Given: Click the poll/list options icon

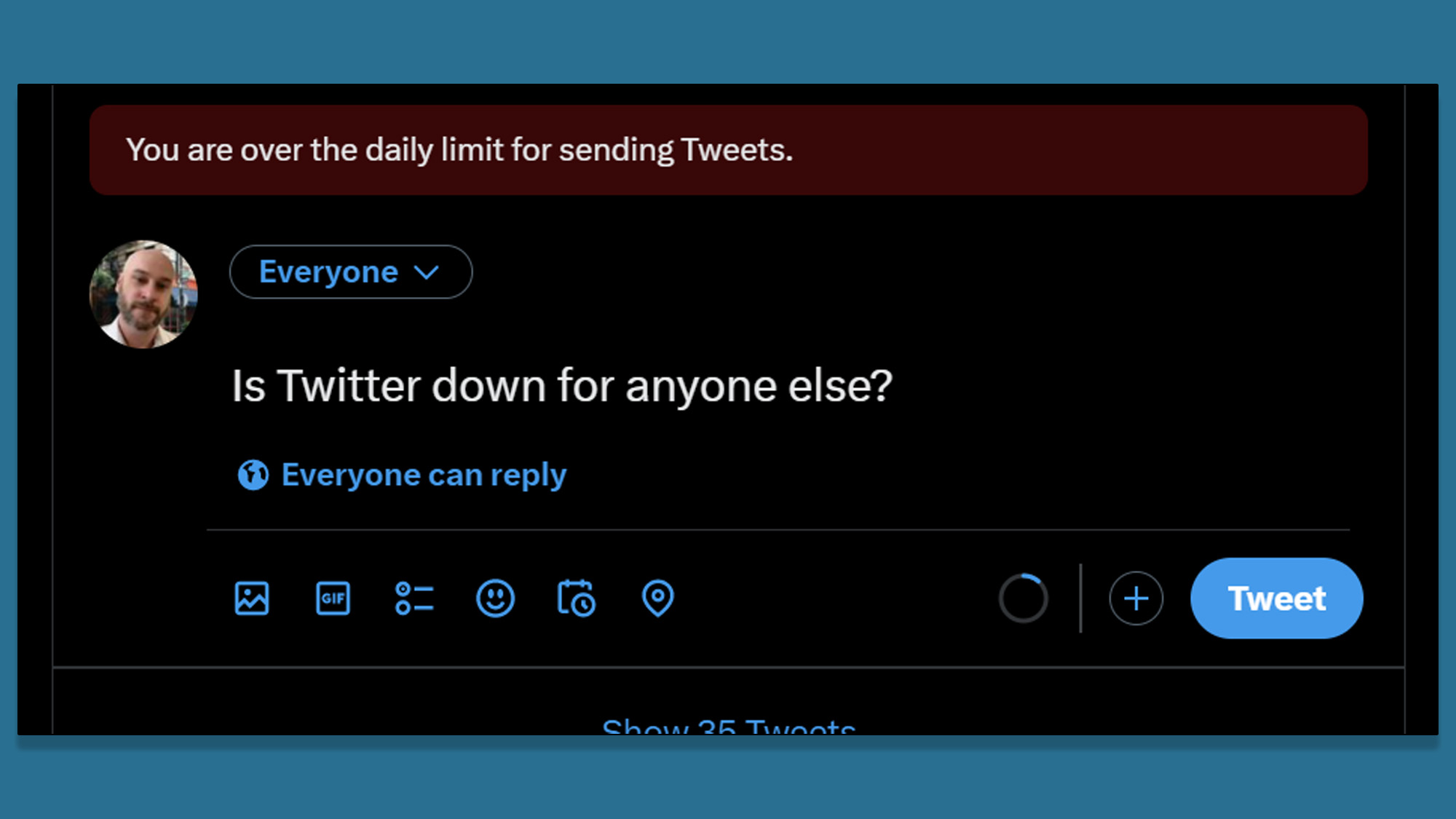Looking at the screenshot, I should pyautogui.click(x=413, y=597).
